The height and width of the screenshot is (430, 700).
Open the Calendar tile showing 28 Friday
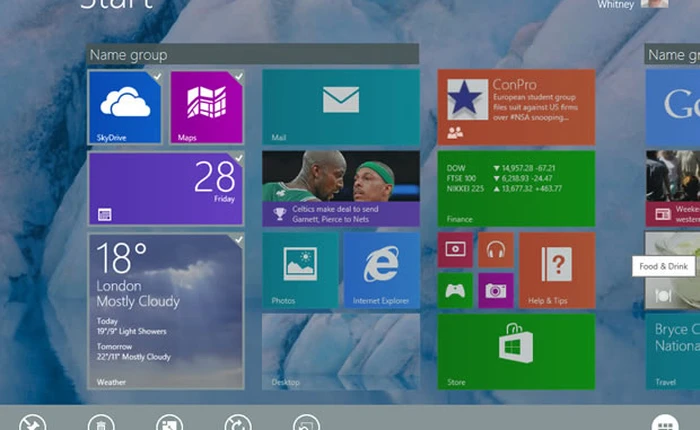pyautogui.click(x=166, y=188)
